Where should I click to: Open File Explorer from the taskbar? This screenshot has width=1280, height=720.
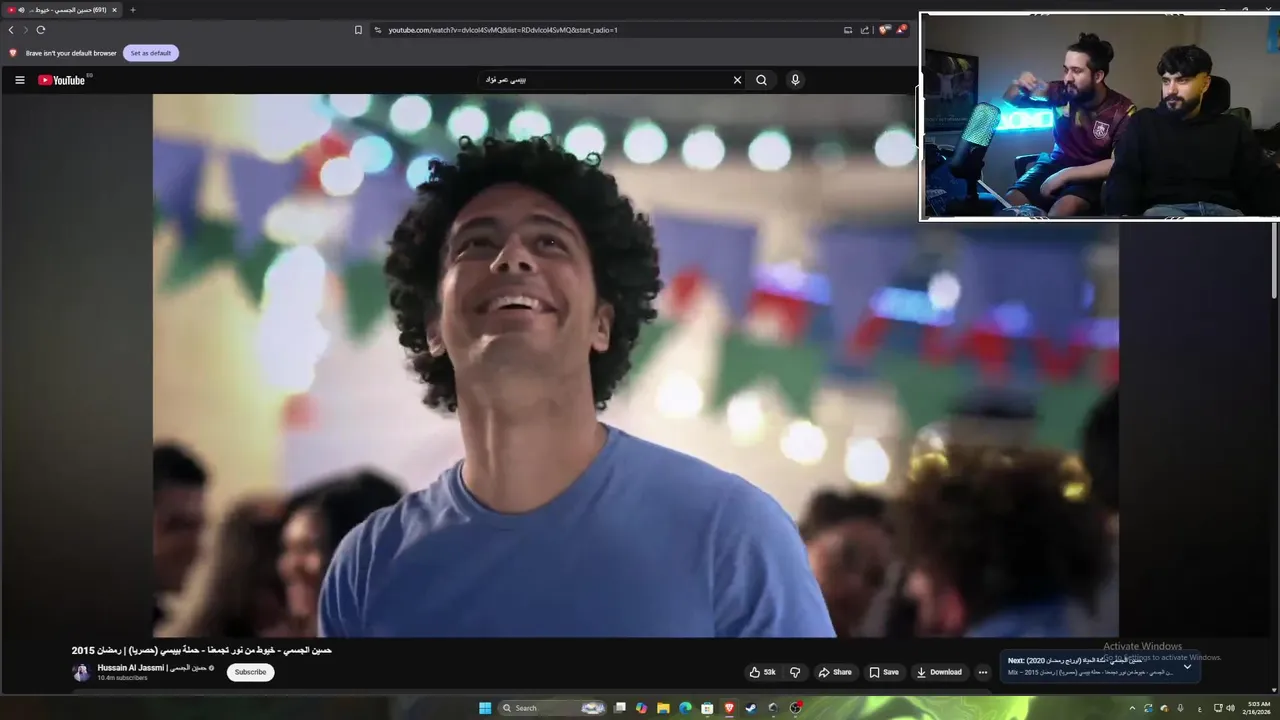pos(663,708)
